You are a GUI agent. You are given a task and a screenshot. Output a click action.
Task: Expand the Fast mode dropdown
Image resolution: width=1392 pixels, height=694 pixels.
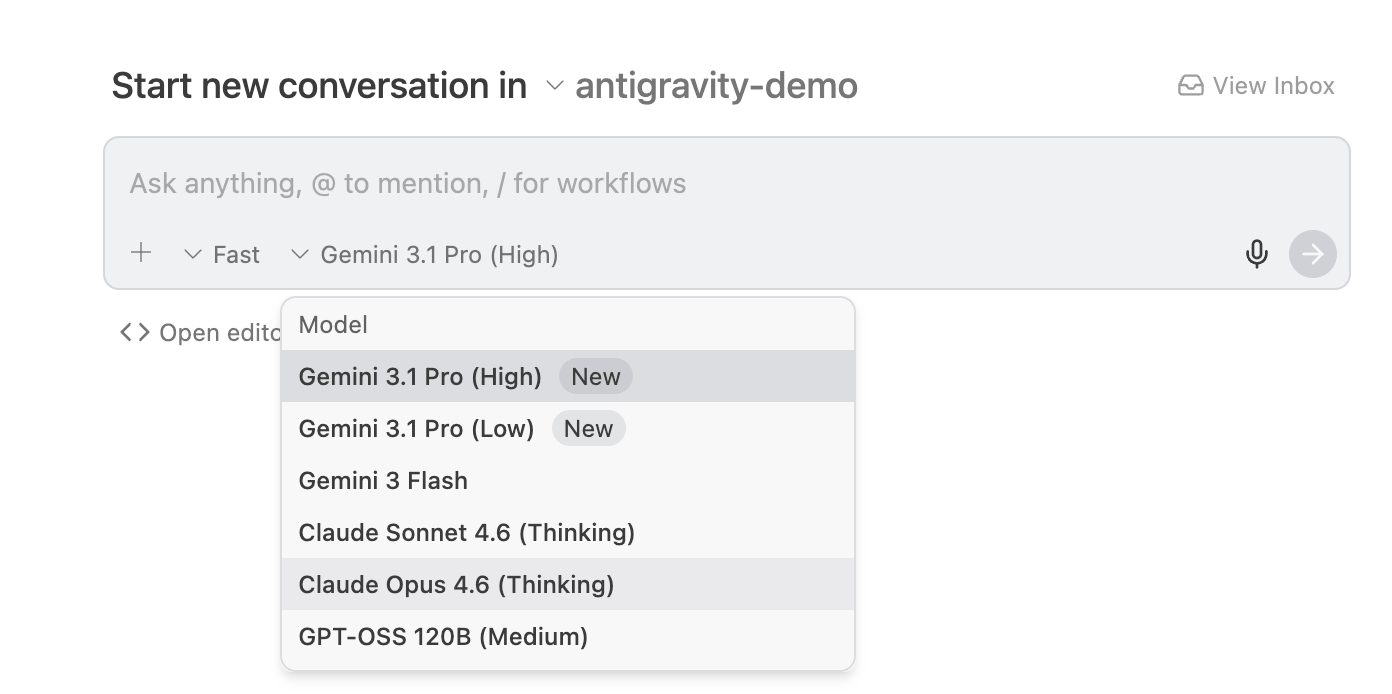coord(223,255)
